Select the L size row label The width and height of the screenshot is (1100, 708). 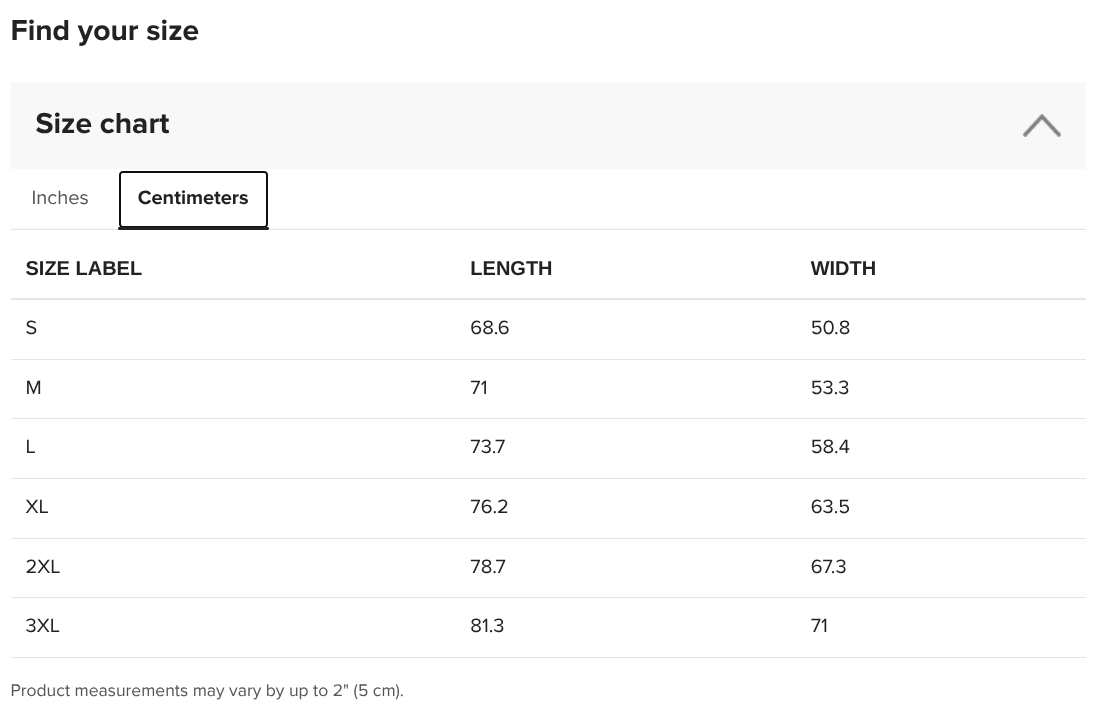pos(30,447)
